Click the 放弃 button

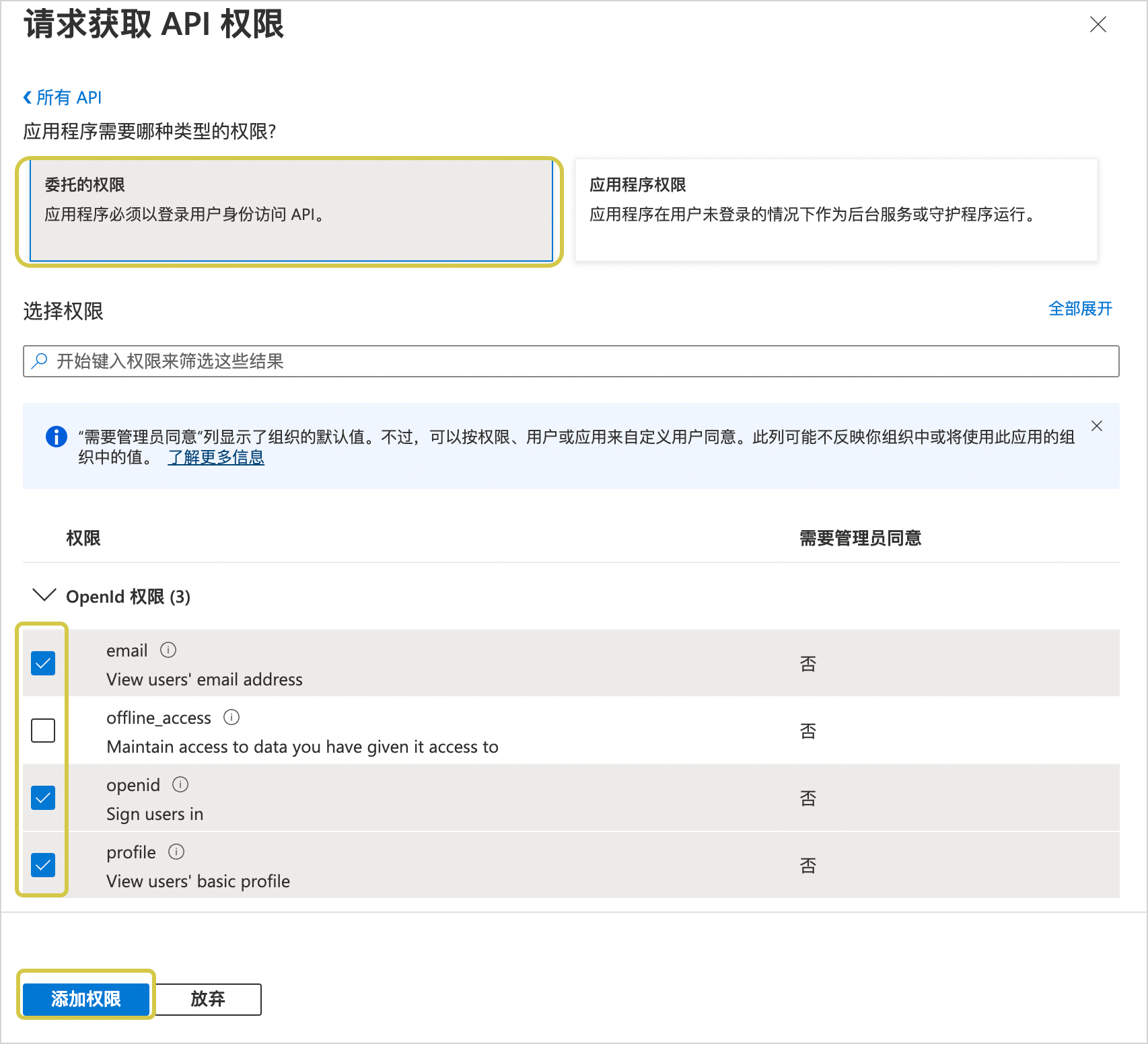coord(207,999)
